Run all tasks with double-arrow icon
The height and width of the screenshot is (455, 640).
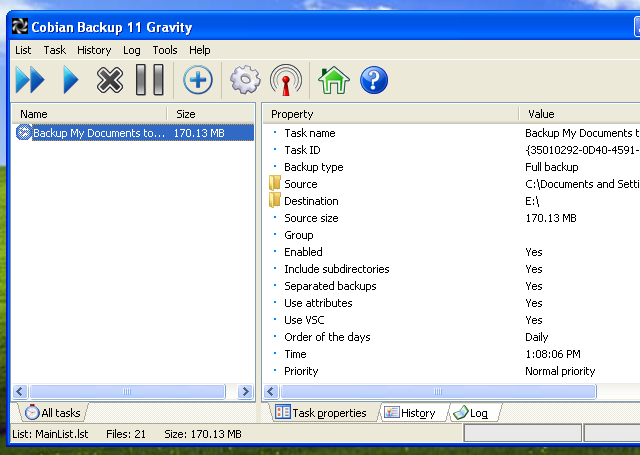pyautogui.click(x=30, y=80)
